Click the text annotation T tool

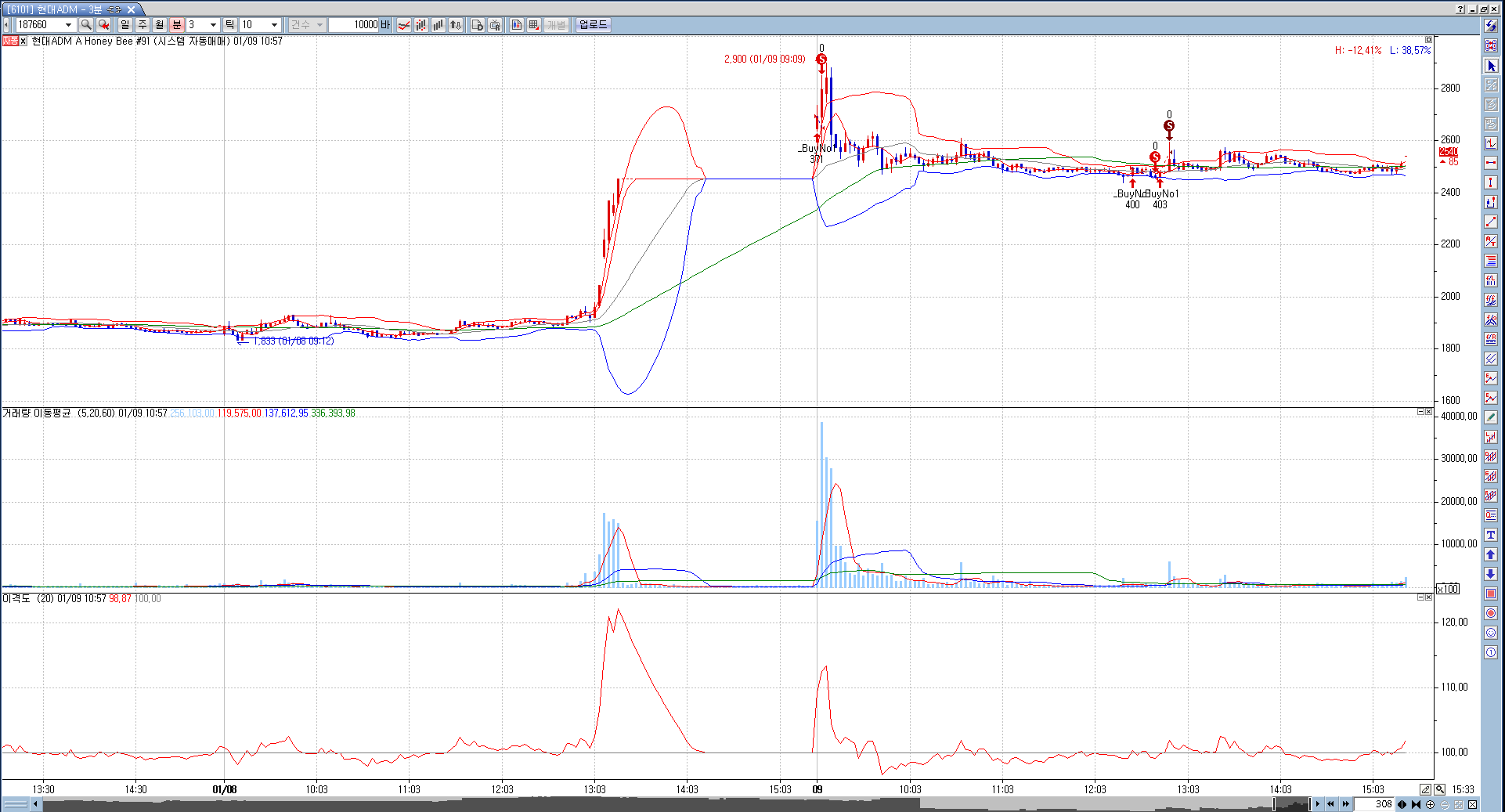click(x=1491, y=535)
